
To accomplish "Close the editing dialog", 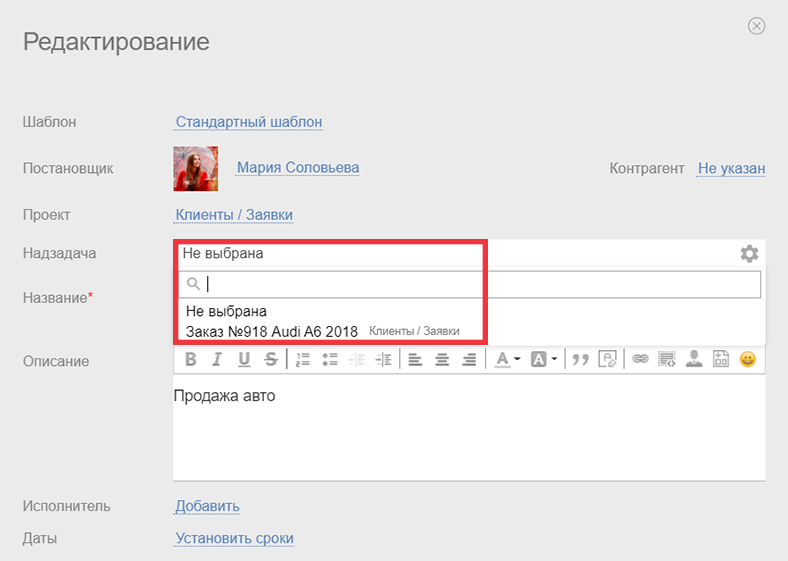I will [x=756, y=26].
